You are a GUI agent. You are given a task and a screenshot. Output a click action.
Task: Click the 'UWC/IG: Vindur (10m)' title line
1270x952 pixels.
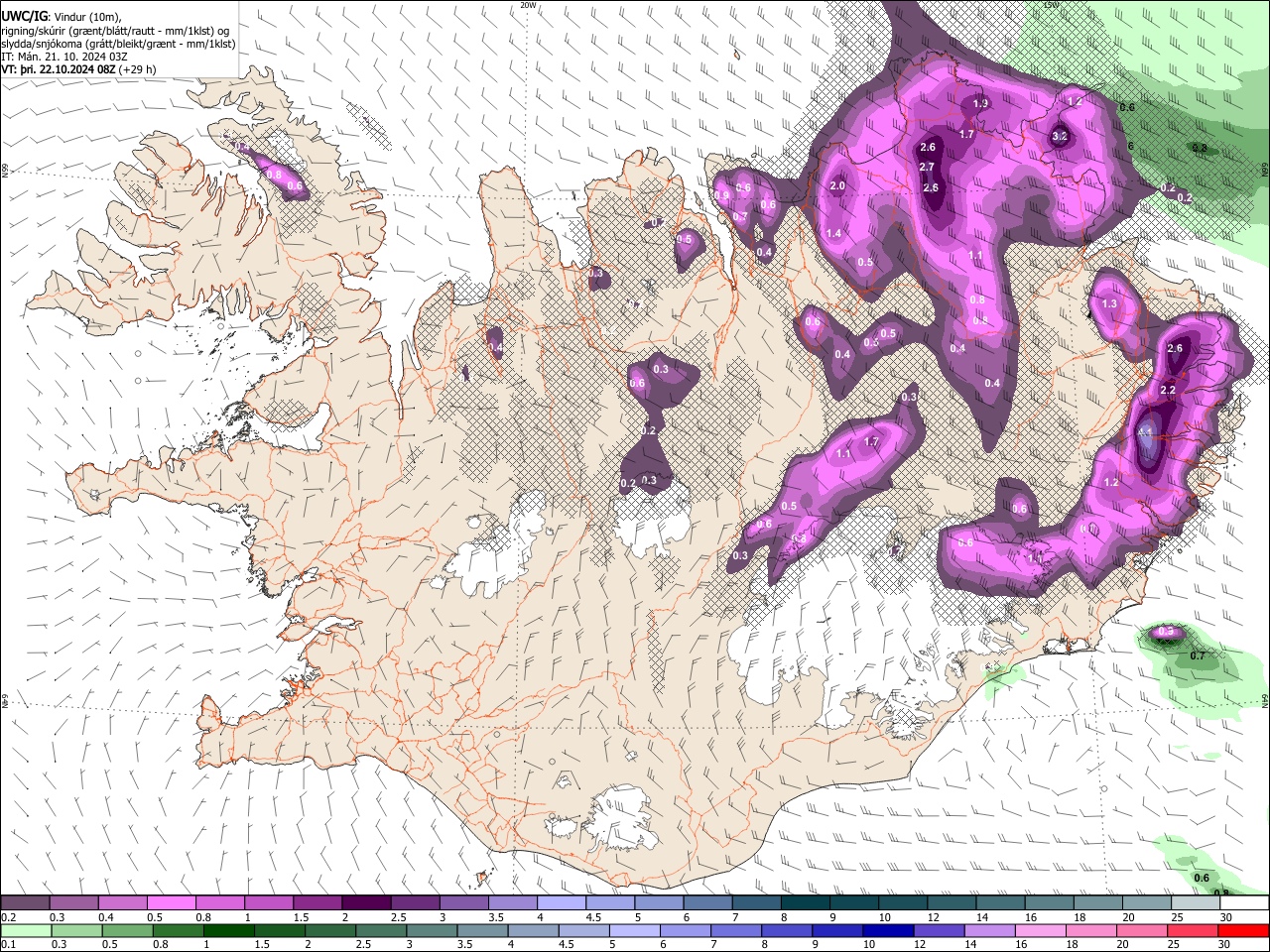[x=62, y=17]
